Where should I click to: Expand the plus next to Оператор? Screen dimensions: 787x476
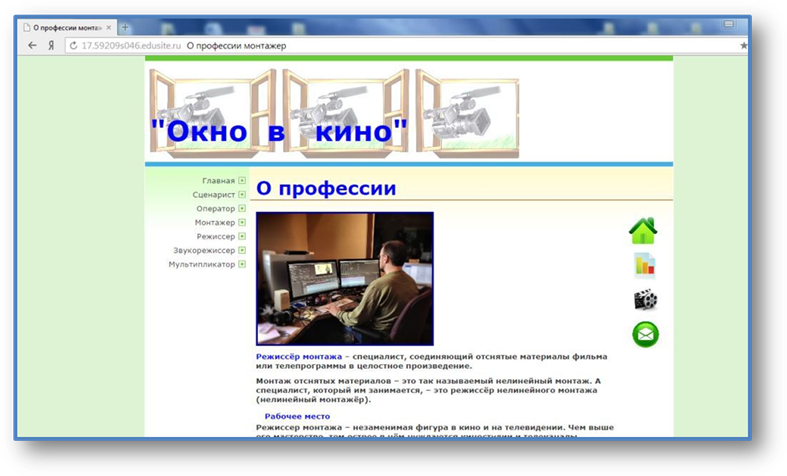(242, 208)
